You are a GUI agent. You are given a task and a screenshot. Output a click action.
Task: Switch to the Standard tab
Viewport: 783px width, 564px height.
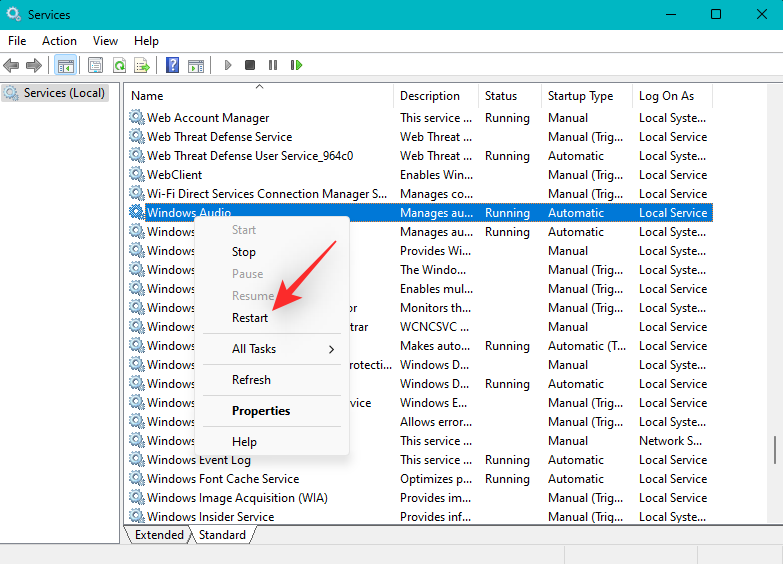(x=222, y=535)
